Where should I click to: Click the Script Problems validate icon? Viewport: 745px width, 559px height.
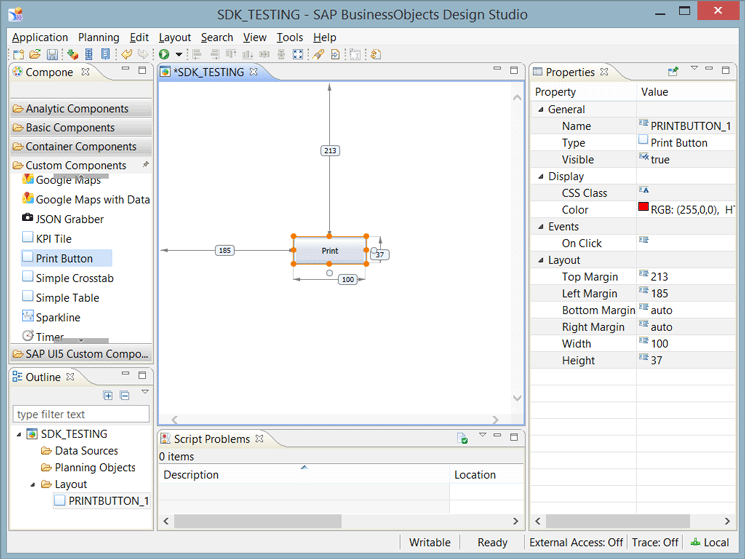[x=462, y=438]
